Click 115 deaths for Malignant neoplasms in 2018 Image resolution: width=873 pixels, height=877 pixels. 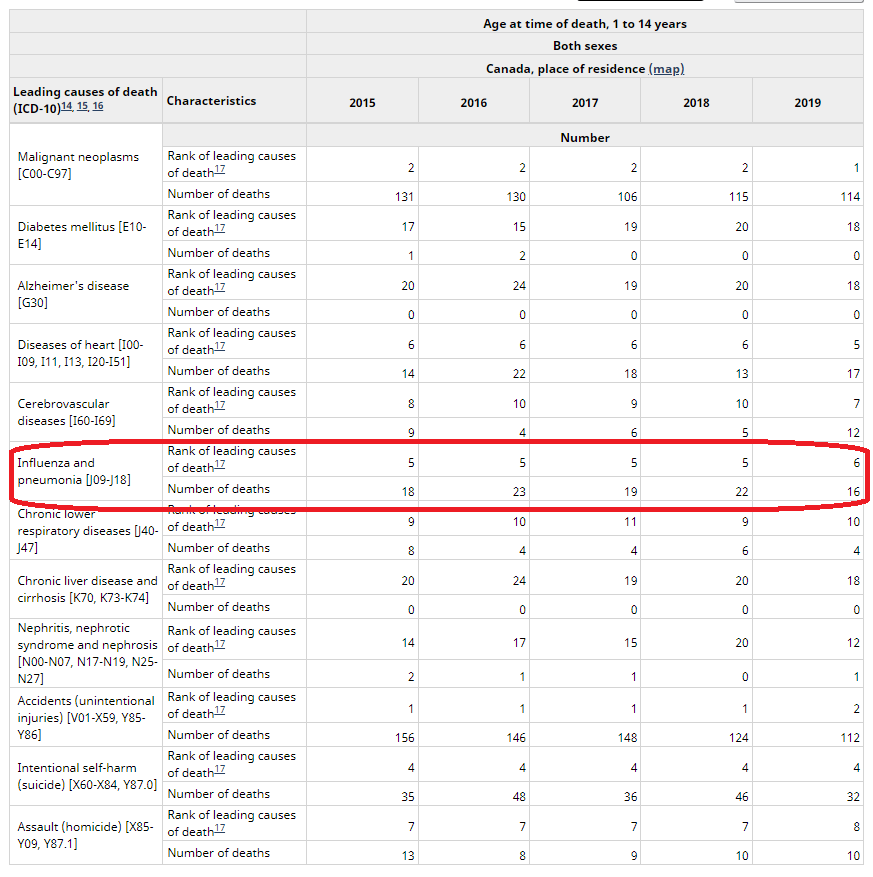tap(738, 197)
